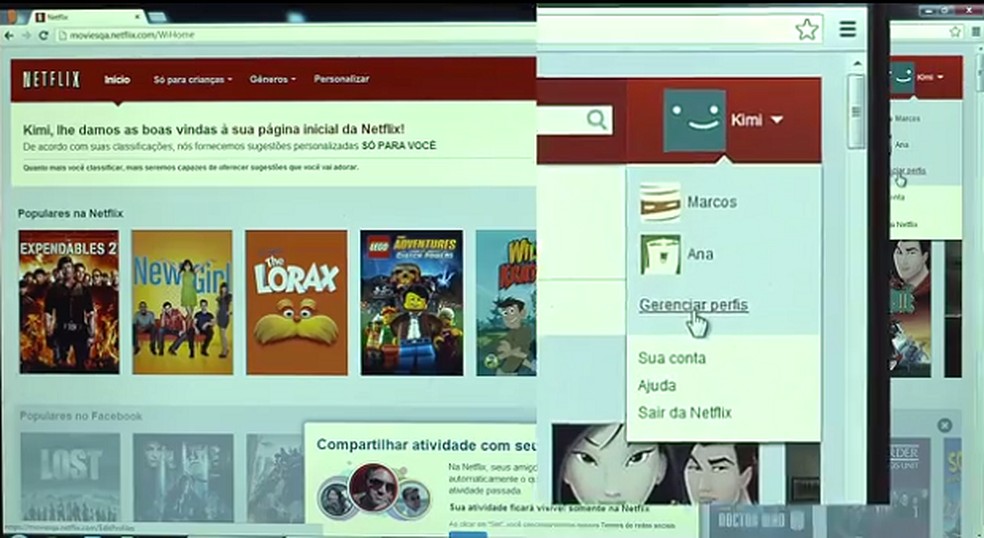984x538 pixels.
Task: Click the Kimi smiley avatar
Action: point(694,120)
